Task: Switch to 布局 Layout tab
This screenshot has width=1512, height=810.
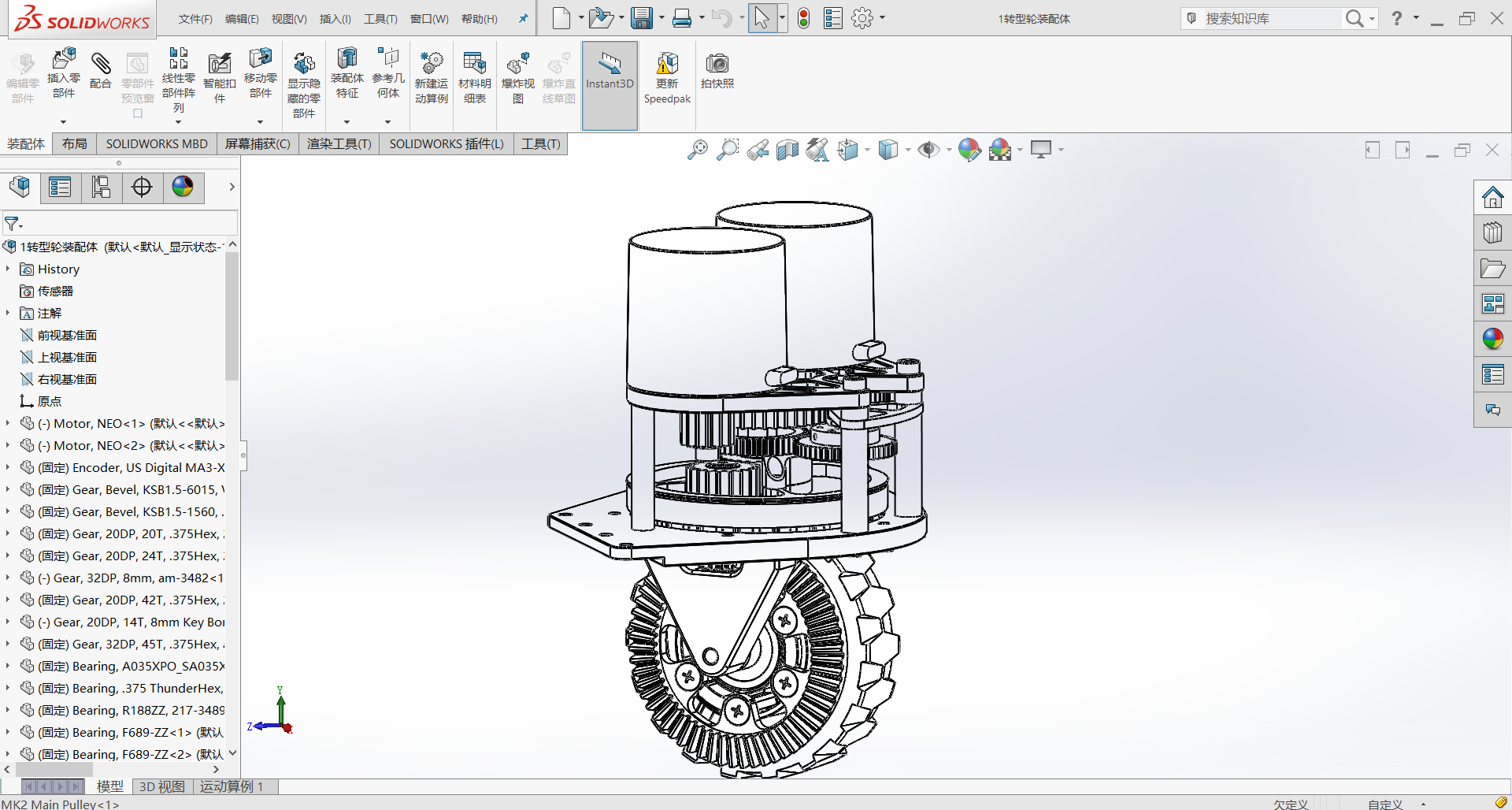Action: pos(75,143)
